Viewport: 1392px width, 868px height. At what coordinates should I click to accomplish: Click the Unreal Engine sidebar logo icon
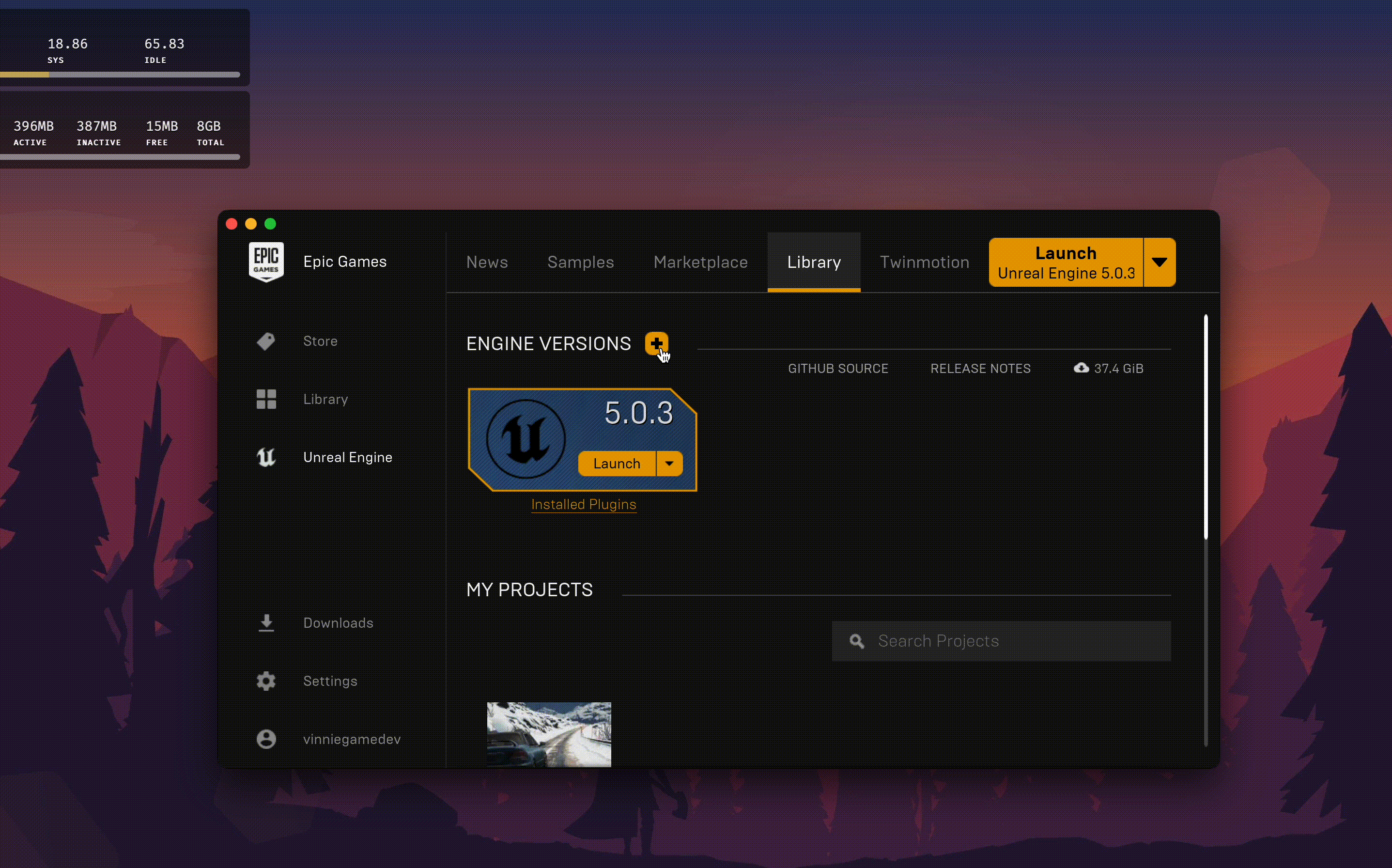point(266,458)
